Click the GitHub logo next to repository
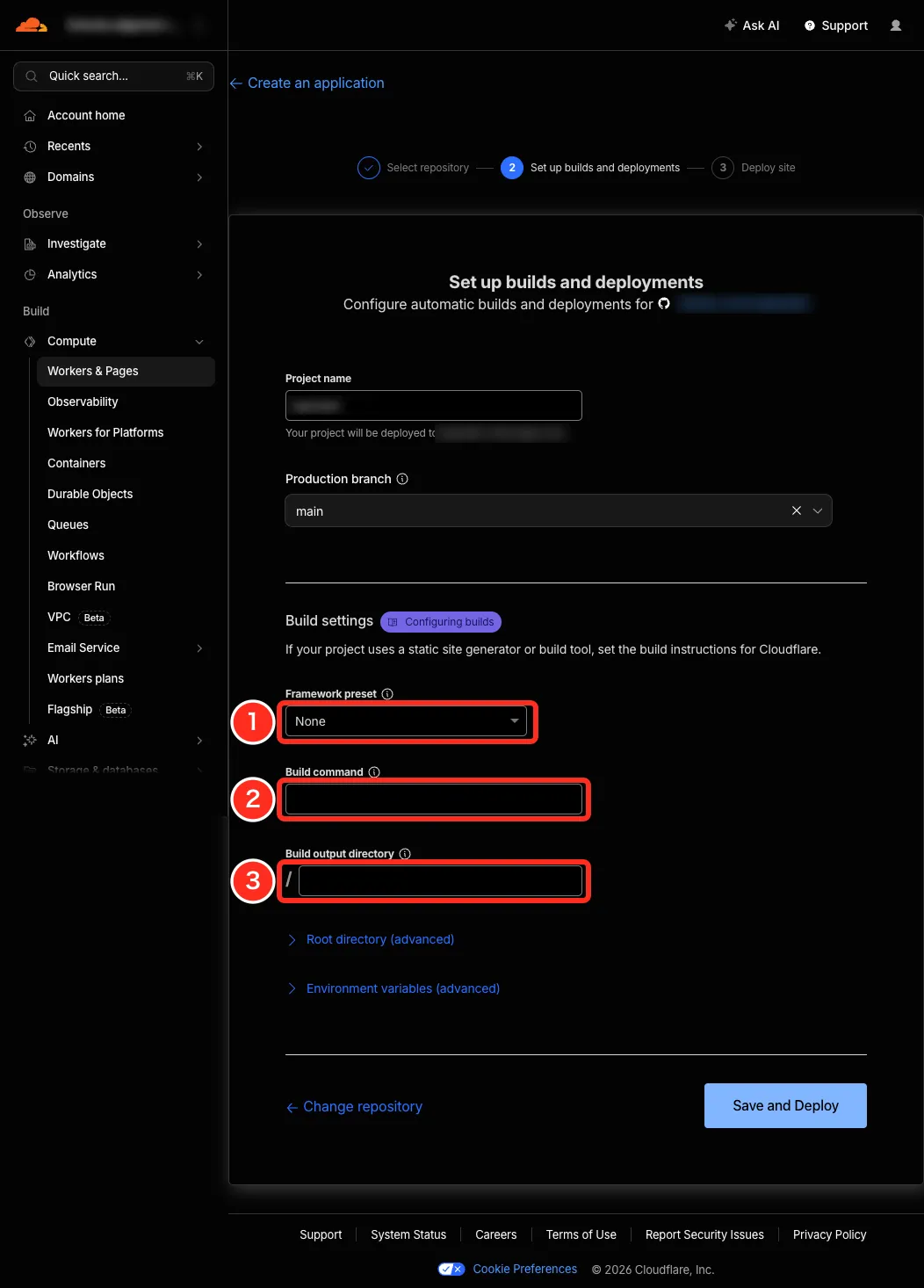924x1288 pixels. (664, 304)
